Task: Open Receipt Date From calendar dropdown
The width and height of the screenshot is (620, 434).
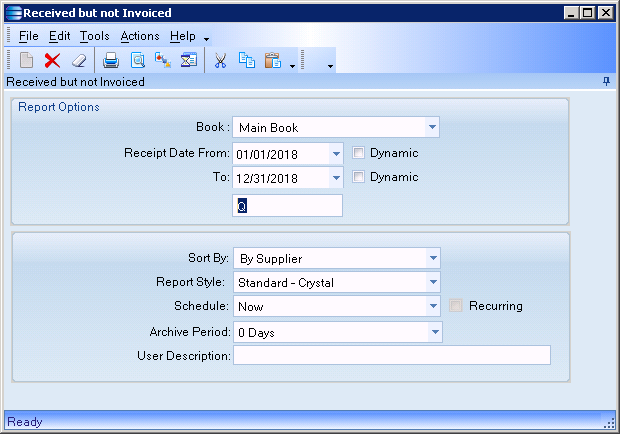Action: click(336, 154)
